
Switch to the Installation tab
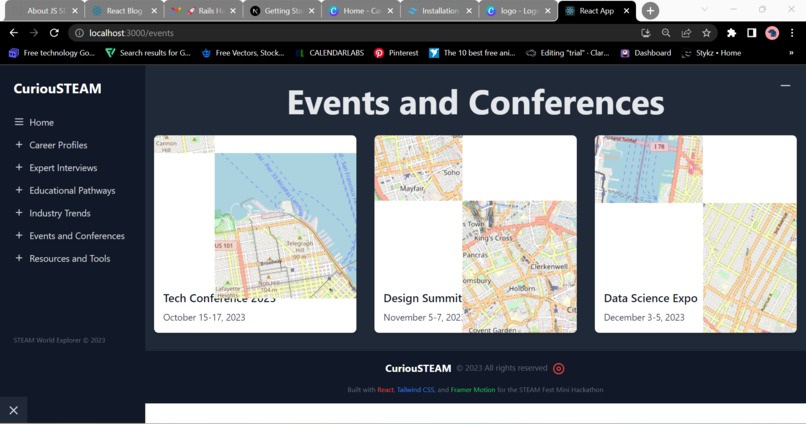point(439,11)
